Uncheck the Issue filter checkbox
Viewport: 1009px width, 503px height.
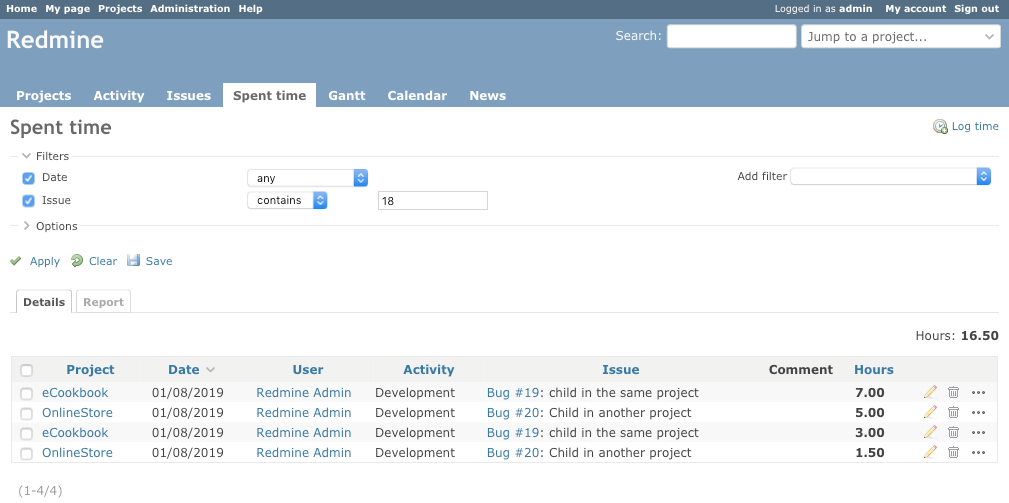(x=28, y=201)
